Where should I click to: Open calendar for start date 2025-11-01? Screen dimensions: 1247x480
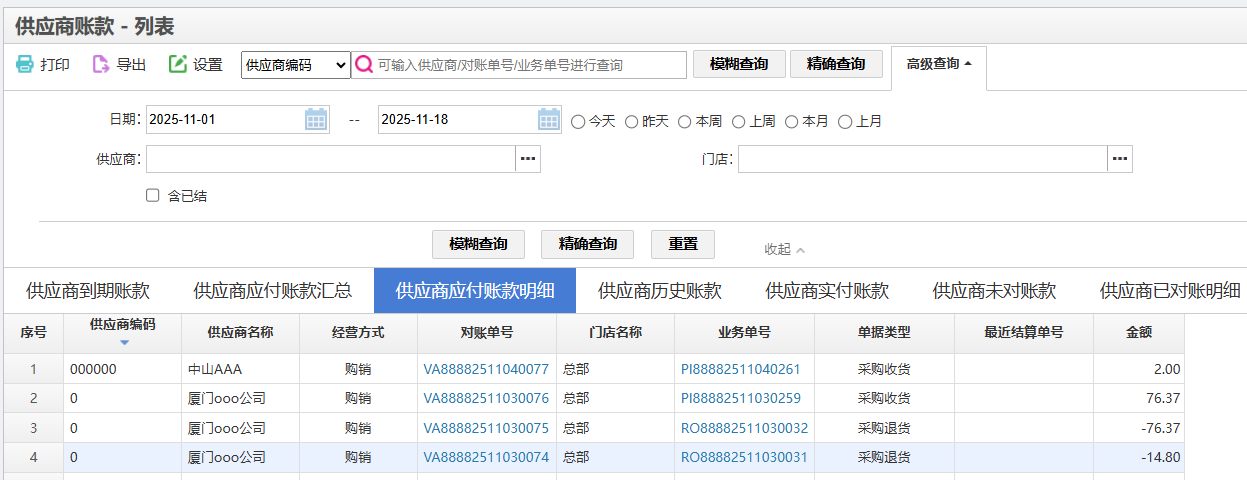click(316, 120)
